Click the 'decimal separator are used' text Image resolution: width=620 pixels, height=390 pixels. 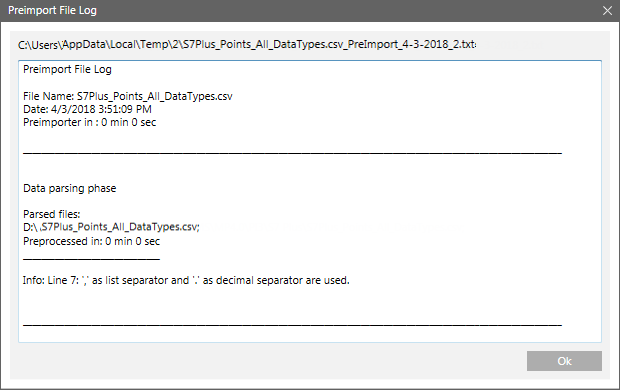coord(283,280)
